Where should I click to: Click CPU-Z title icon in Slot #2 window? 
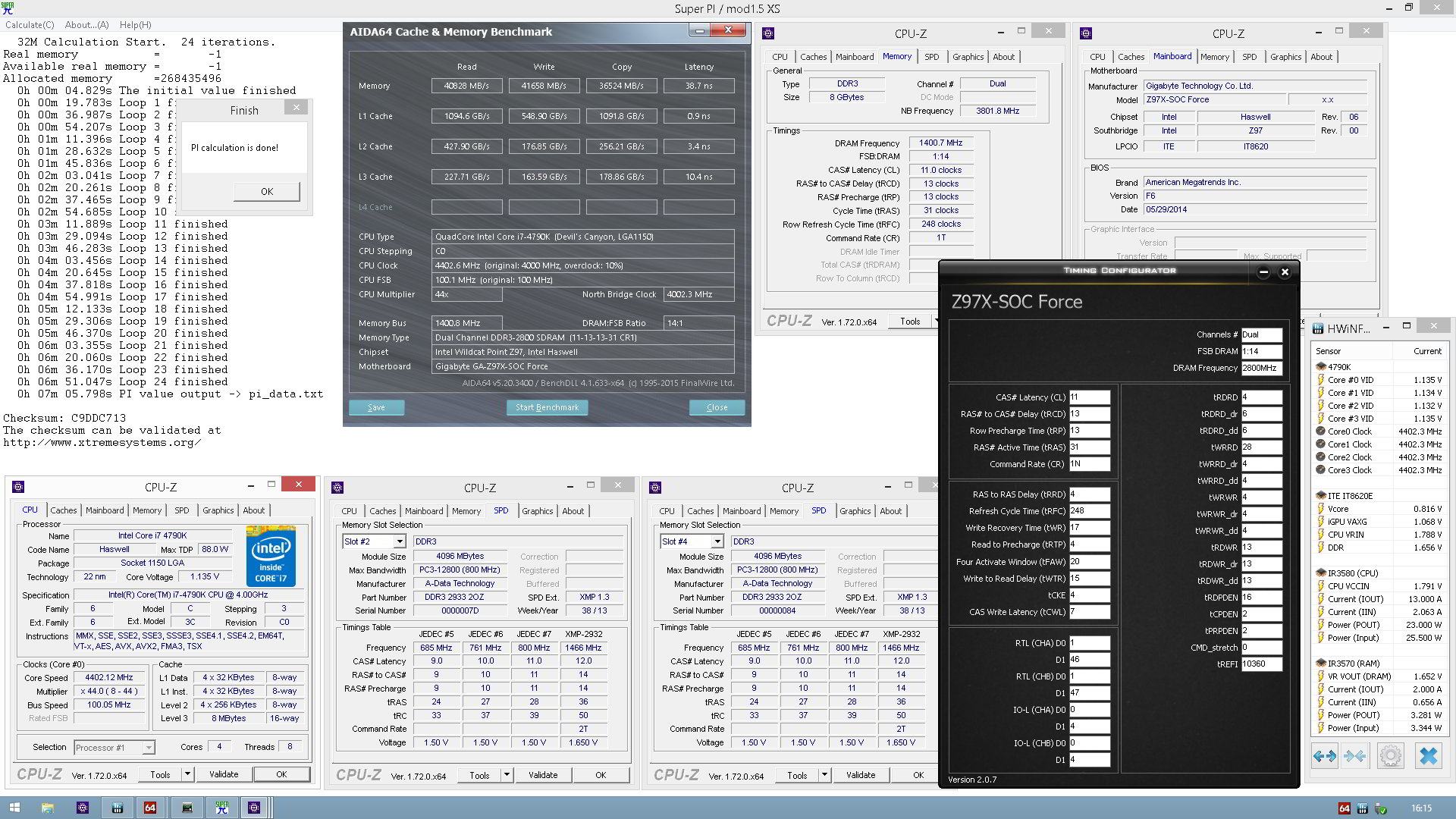coord(337,488)
